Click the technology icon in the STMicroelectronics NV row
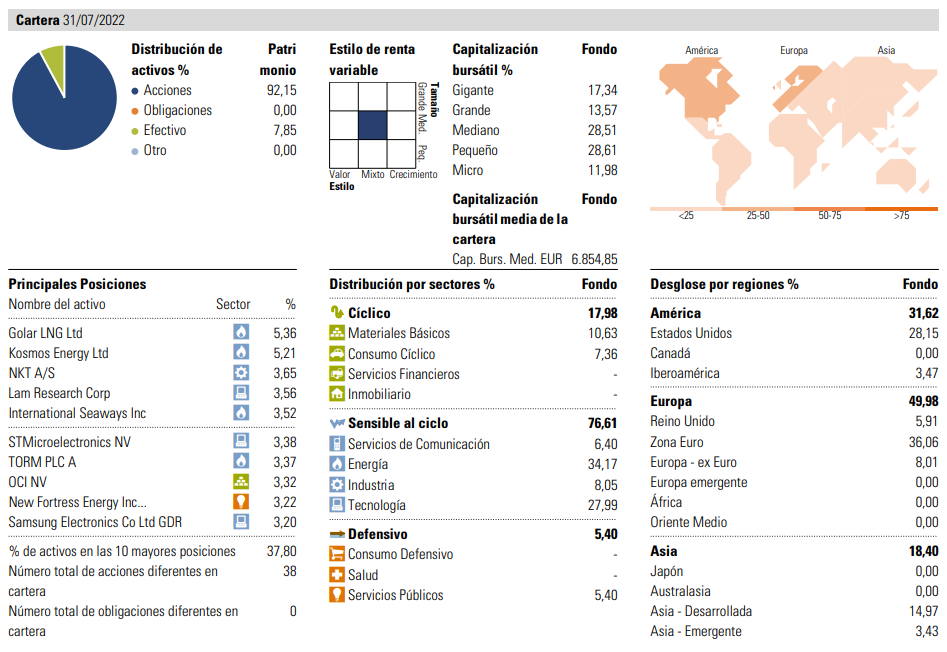Screen dimensions: 947x652 pos(241,441)
